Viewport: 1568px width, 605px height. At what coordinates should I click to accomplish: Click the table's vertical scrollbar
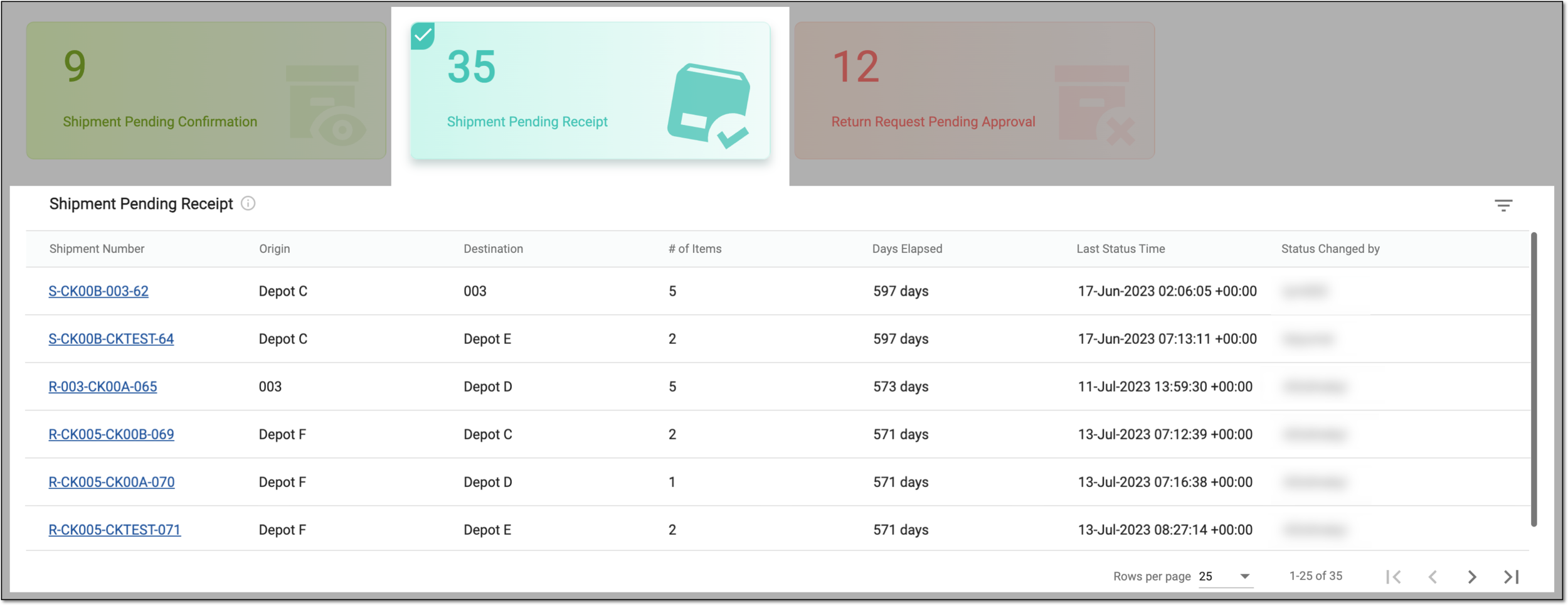[1534, 380]
